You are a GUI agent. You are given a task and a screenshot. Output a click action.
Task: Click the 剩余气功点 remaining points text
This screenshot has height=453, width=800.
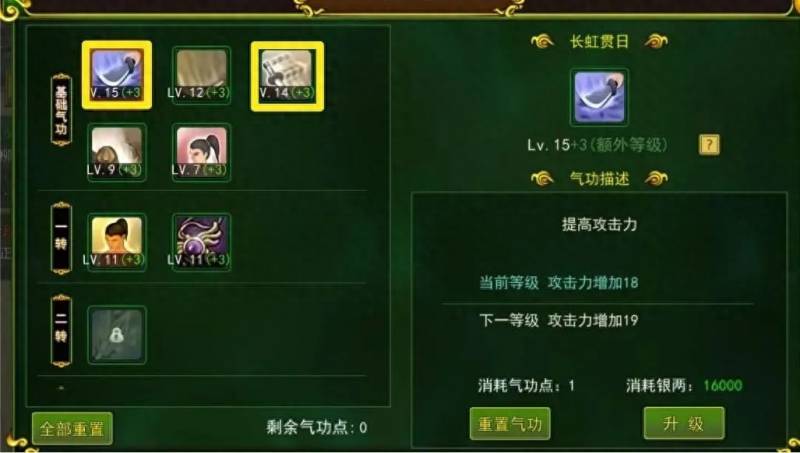click(316, 427)
